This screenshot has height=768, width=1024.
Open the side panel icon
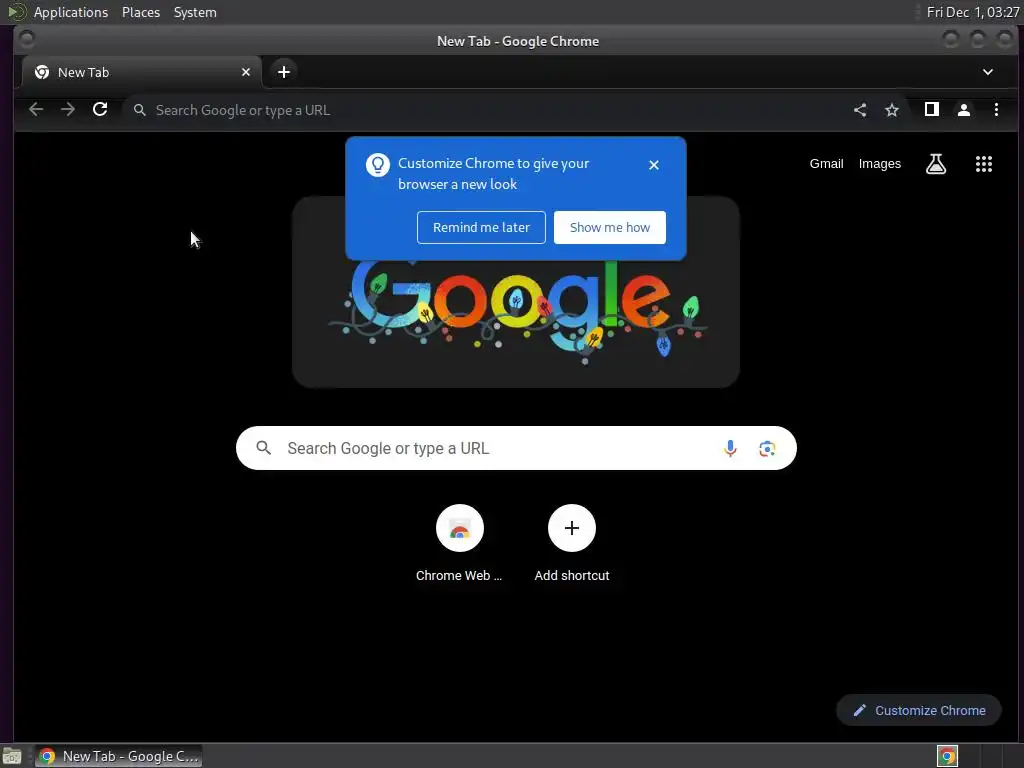(932, 110)
